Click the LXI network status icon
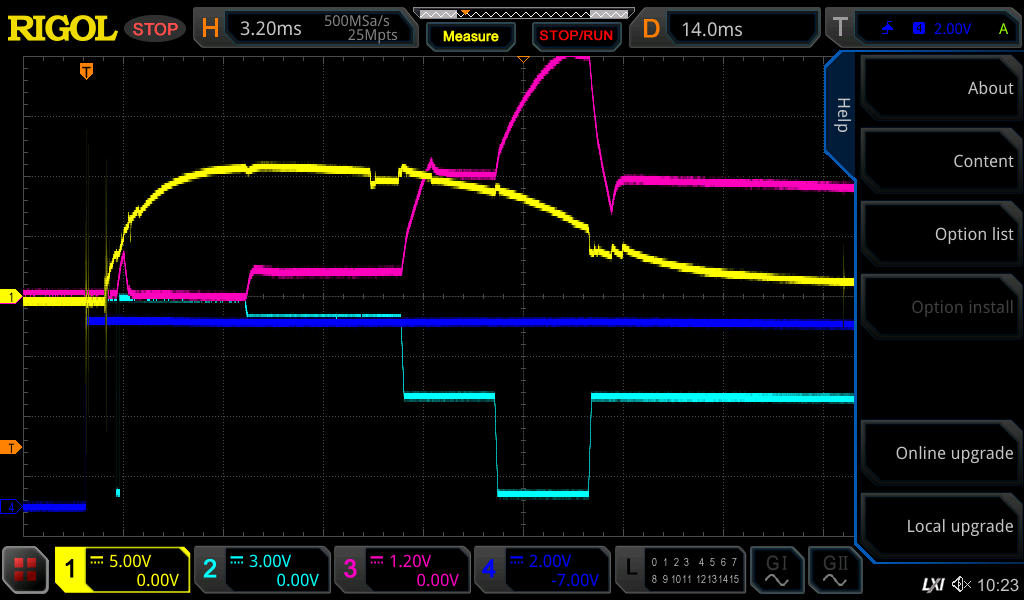The height and width of the screenshot is (600, 1024). (x=932, y=584)
